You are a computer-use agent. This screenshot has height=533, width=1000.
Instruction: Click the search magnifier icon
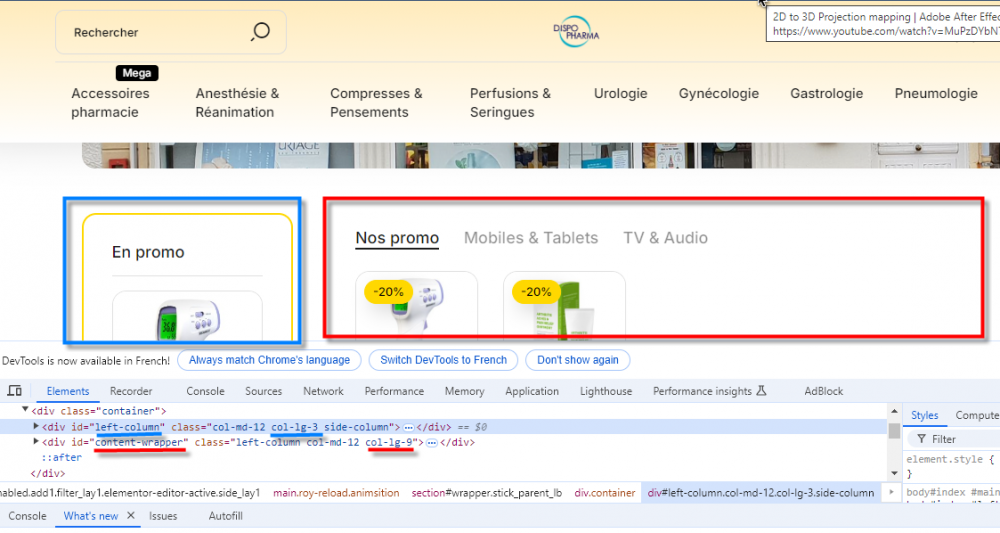(x=260, y=31)
